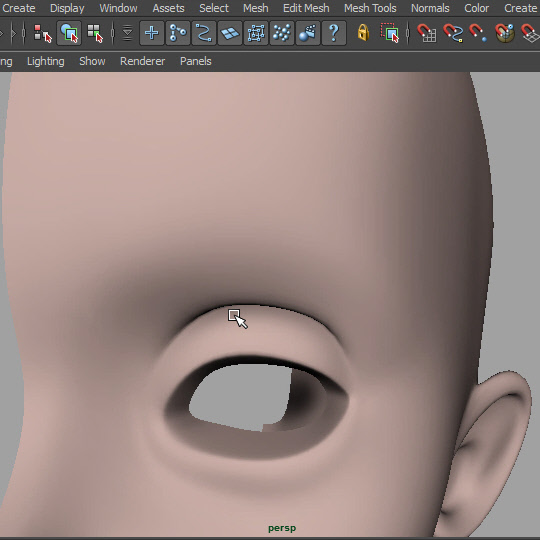Open the Mesh Tools menu
The width and height of the screenshot is (540, 540).
pyautogui.click(x=370, y=8)
